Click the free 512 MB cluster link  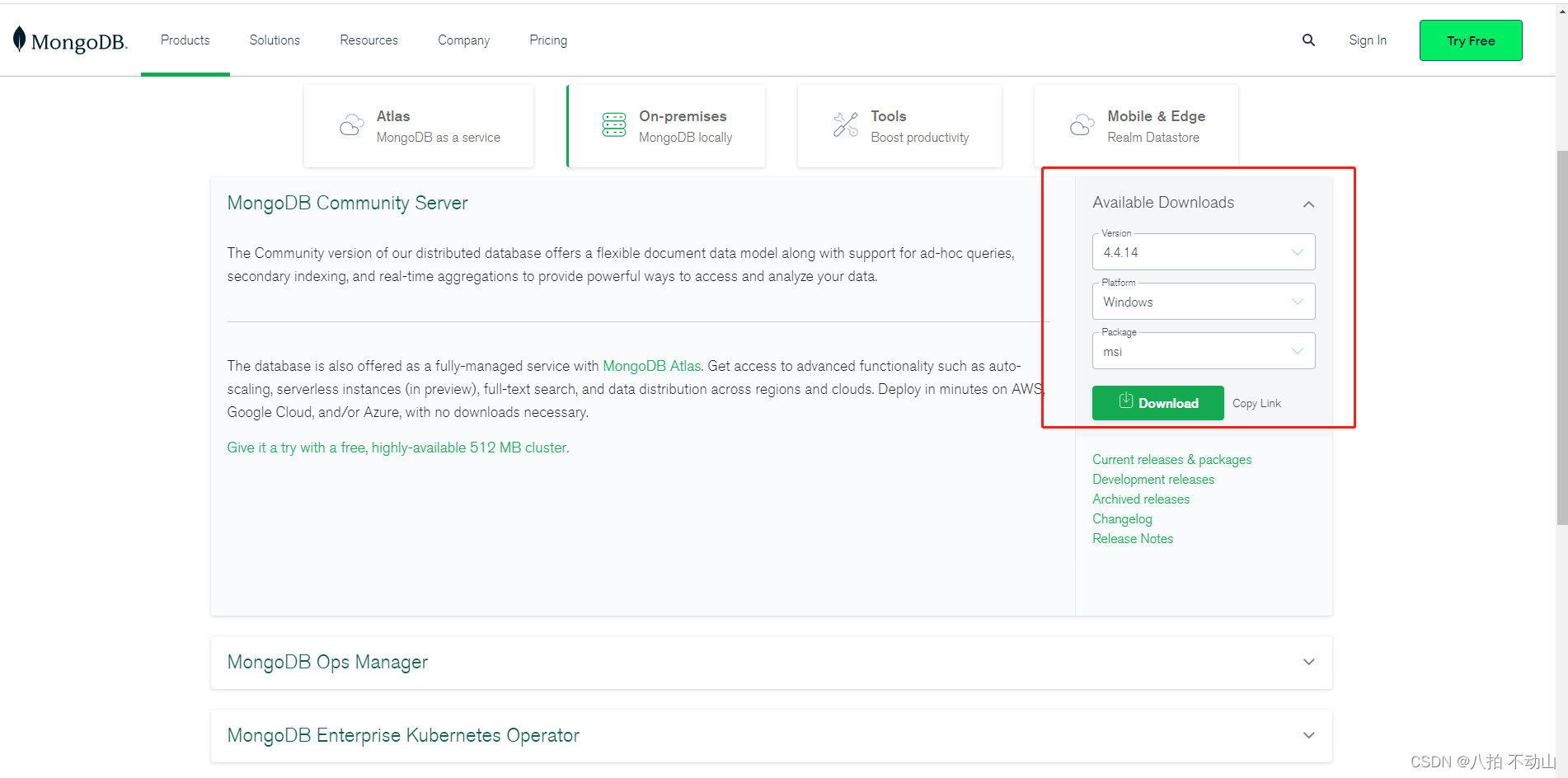coord(398,448)
